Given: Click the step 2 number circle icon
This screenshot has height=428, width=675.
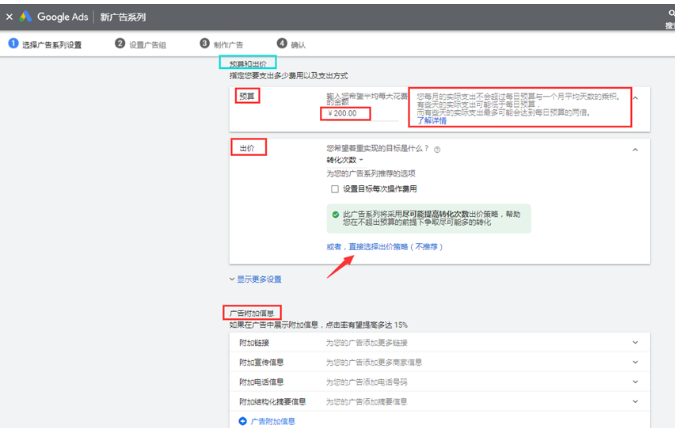Looking at the screenshot, I should (x=120, y=44).
